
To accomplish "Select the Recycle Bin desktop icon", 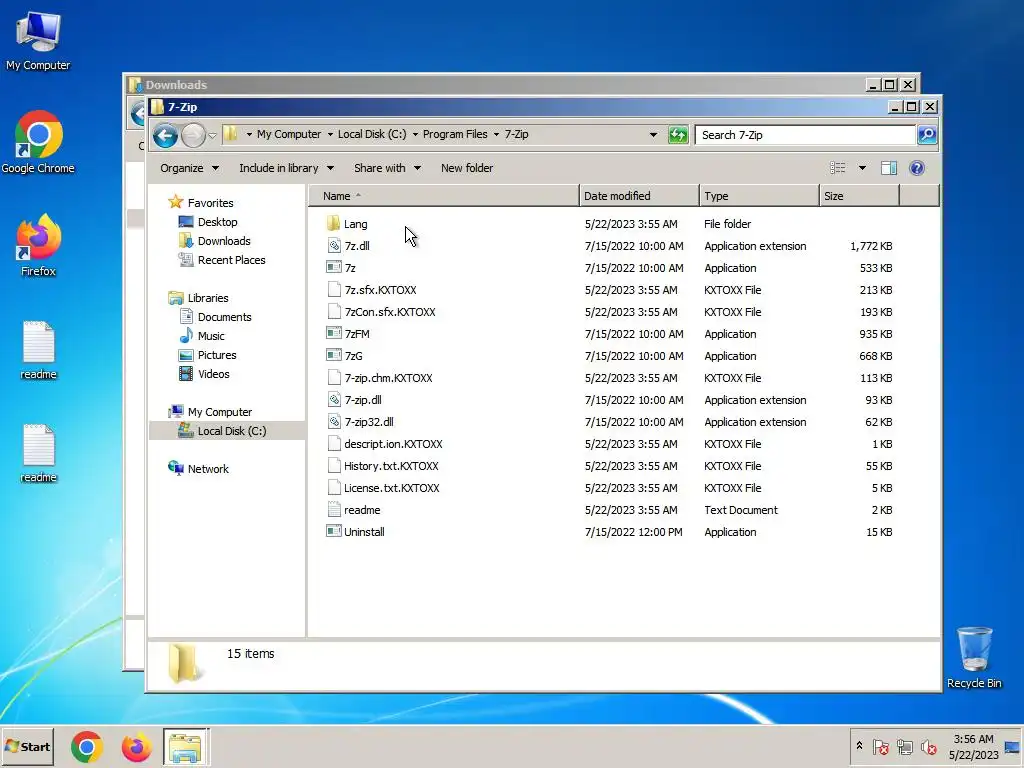I will tap(974, 658).
